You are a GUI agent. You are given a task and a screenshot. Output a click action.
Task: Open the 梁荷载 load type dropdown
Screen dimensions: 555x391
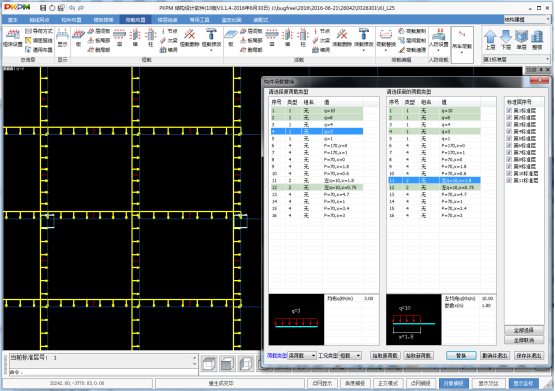click(x=302, y=355)
